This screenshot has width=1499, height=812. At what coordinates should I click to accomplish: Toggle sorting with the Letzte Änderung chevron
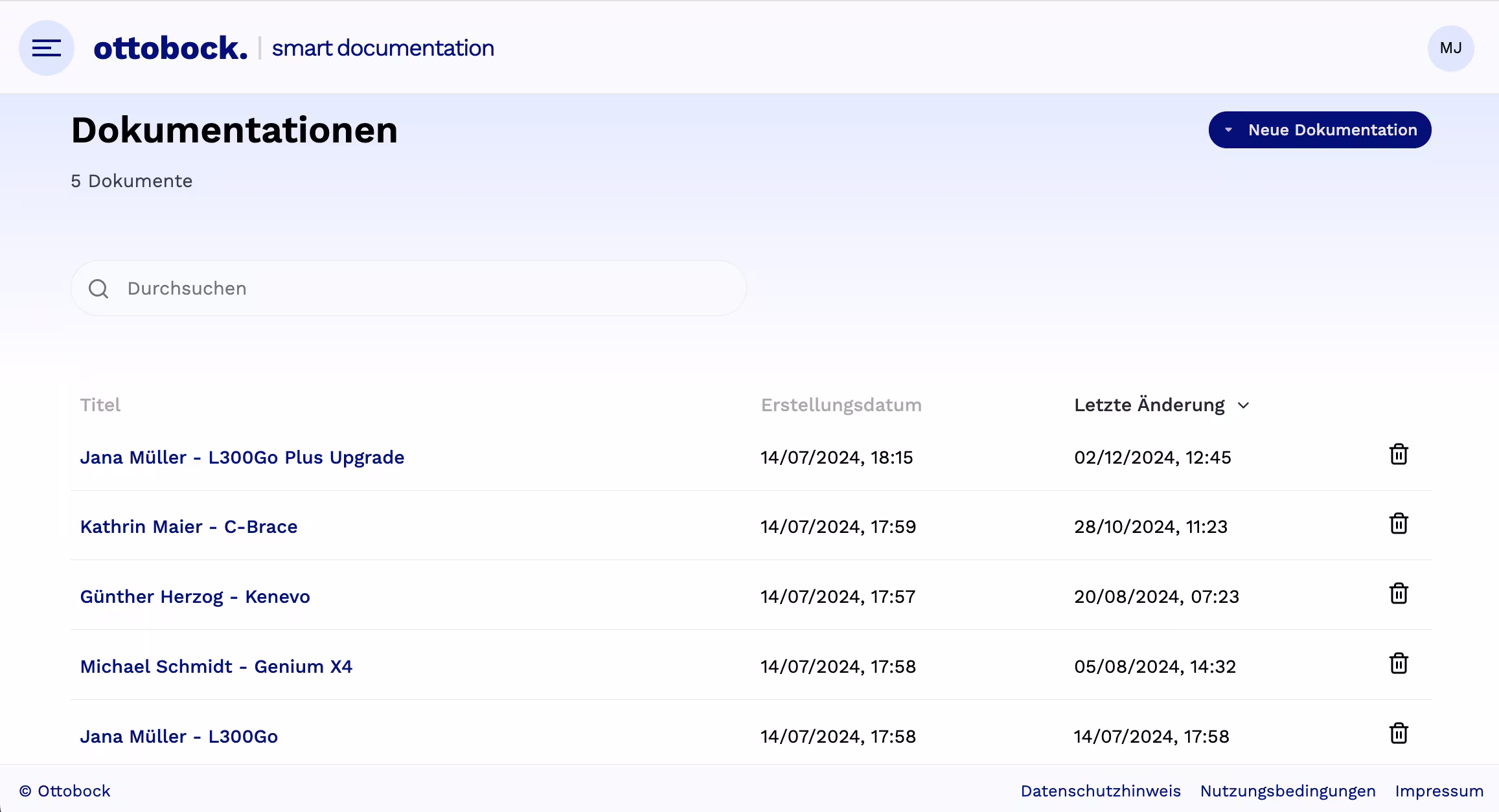[1244, 405]
